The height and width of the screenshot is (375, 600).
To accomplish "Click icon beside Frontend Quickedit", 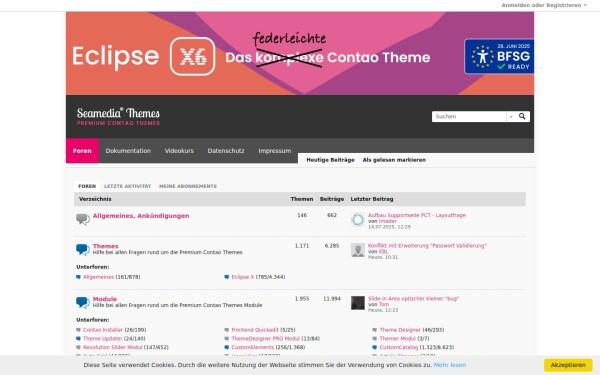I will pyautogui.click(x=227, y=330).
